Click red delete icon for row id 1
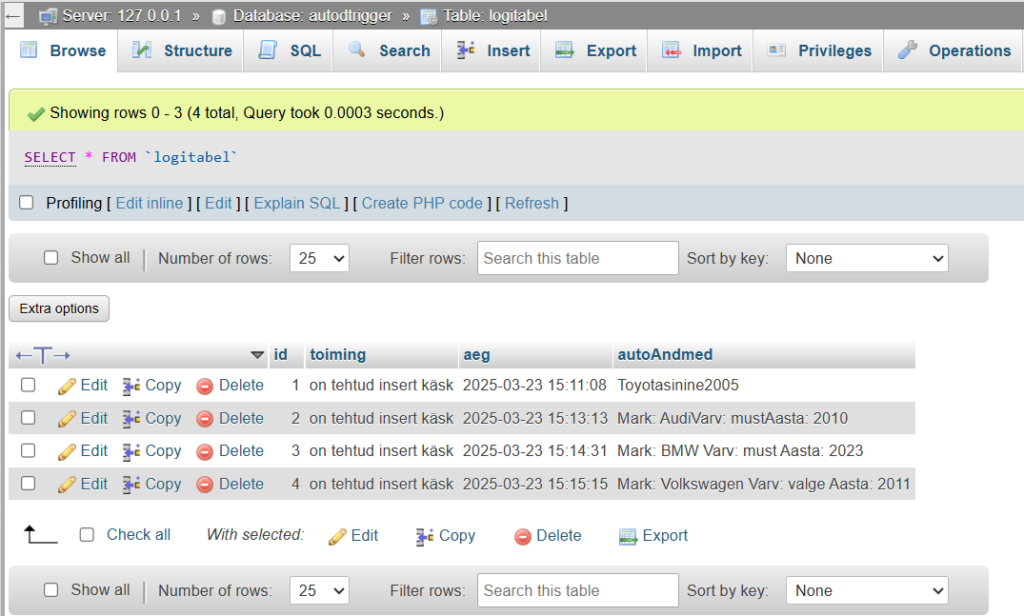 coord(205,386)
